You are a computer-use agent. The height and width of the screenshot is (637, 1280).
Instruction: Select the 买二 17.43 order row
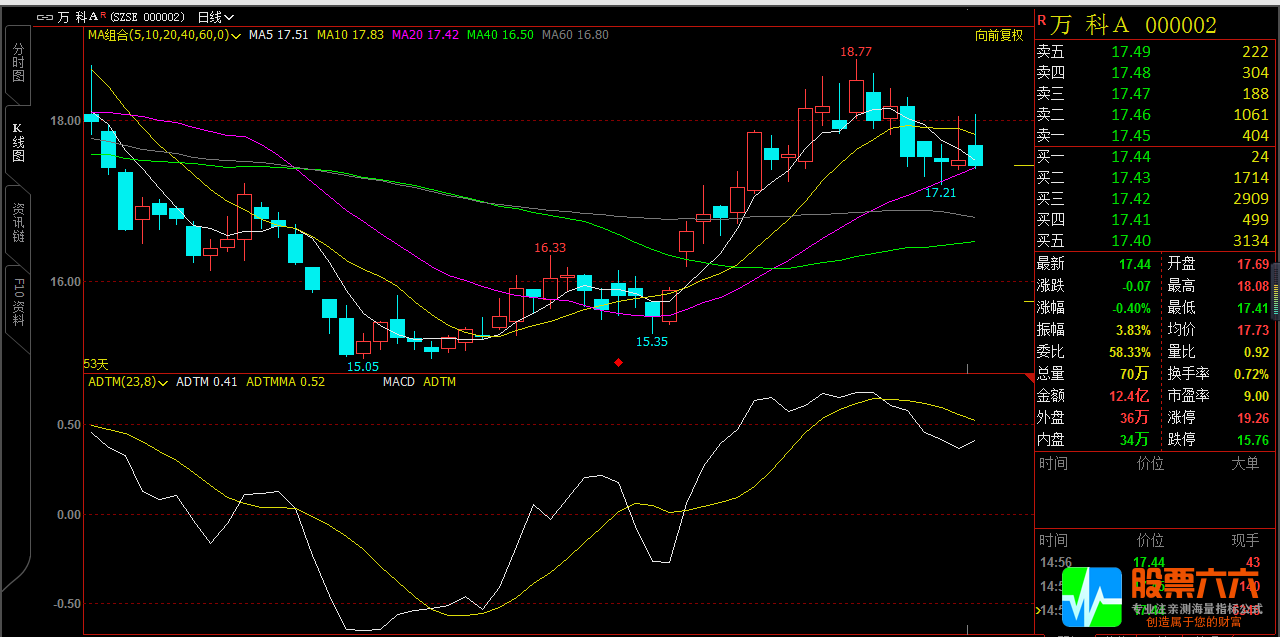click(1154, 178)
